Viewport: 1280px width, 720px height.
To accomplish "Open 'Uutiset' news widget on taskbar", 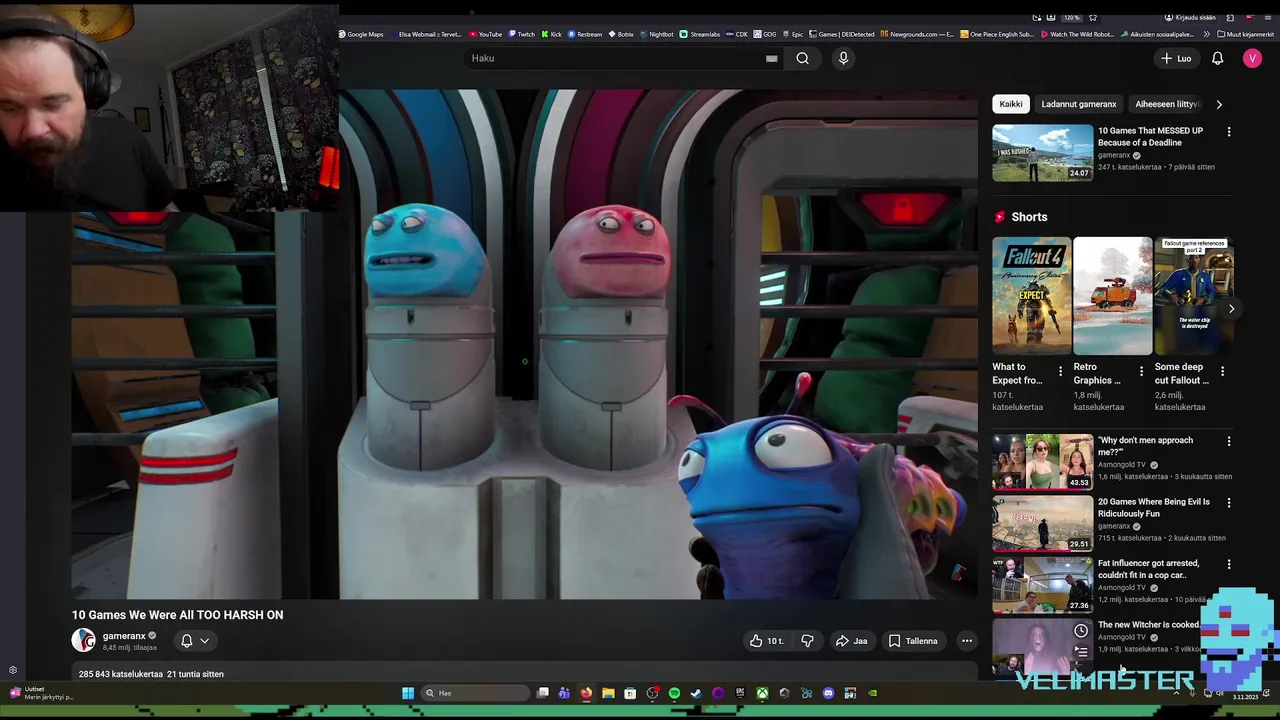I will point(40,692).
